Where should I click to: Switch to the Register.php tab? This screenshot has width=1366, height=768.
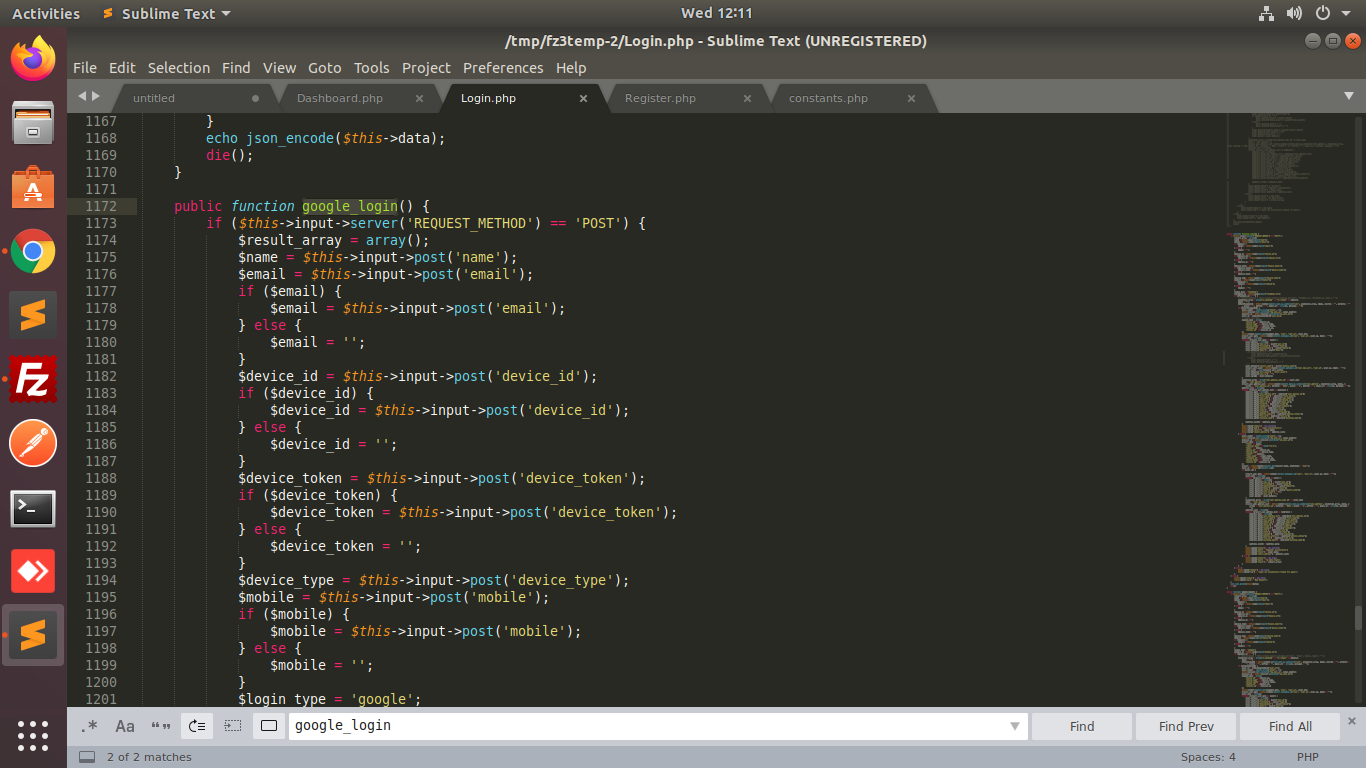[660, 98]
